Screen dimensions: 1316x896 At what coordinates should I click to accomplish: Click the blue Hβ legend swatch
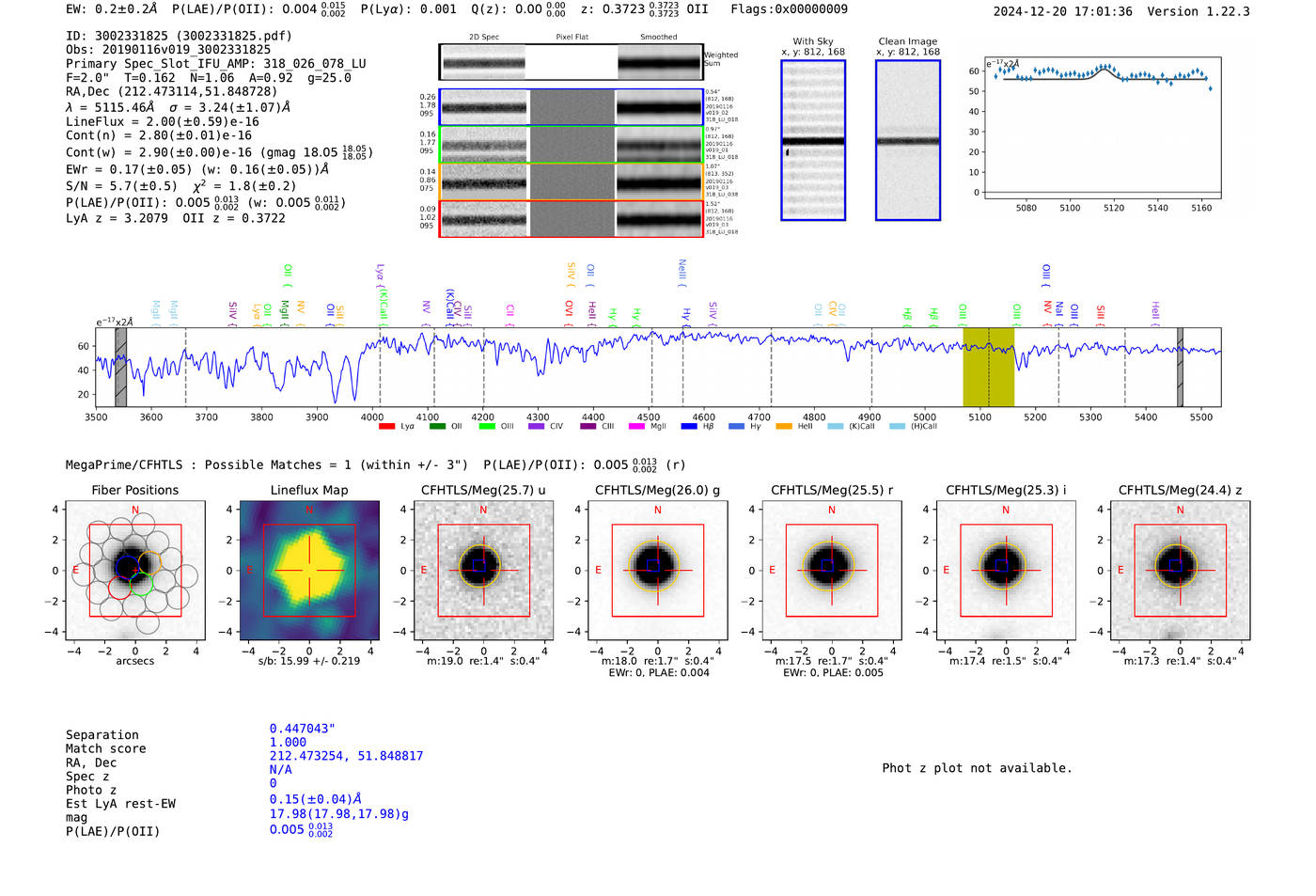pos(689,427)
